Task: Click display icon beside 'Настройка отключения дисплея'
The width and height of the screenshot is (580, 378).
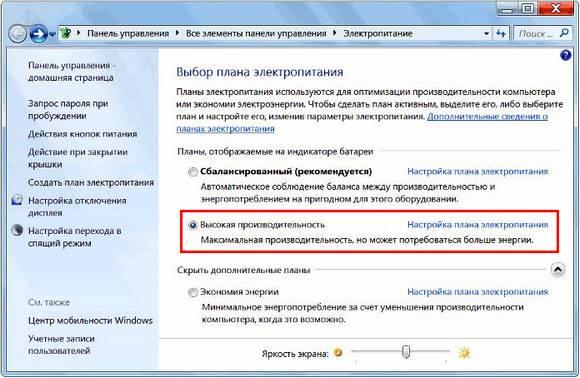Action: [x=17, y=200]
